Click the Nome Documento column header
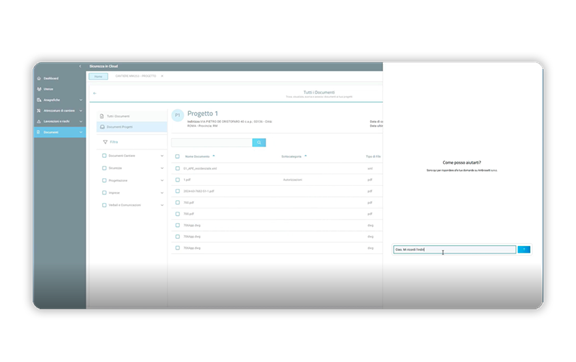576x362 pixels. 197,157
